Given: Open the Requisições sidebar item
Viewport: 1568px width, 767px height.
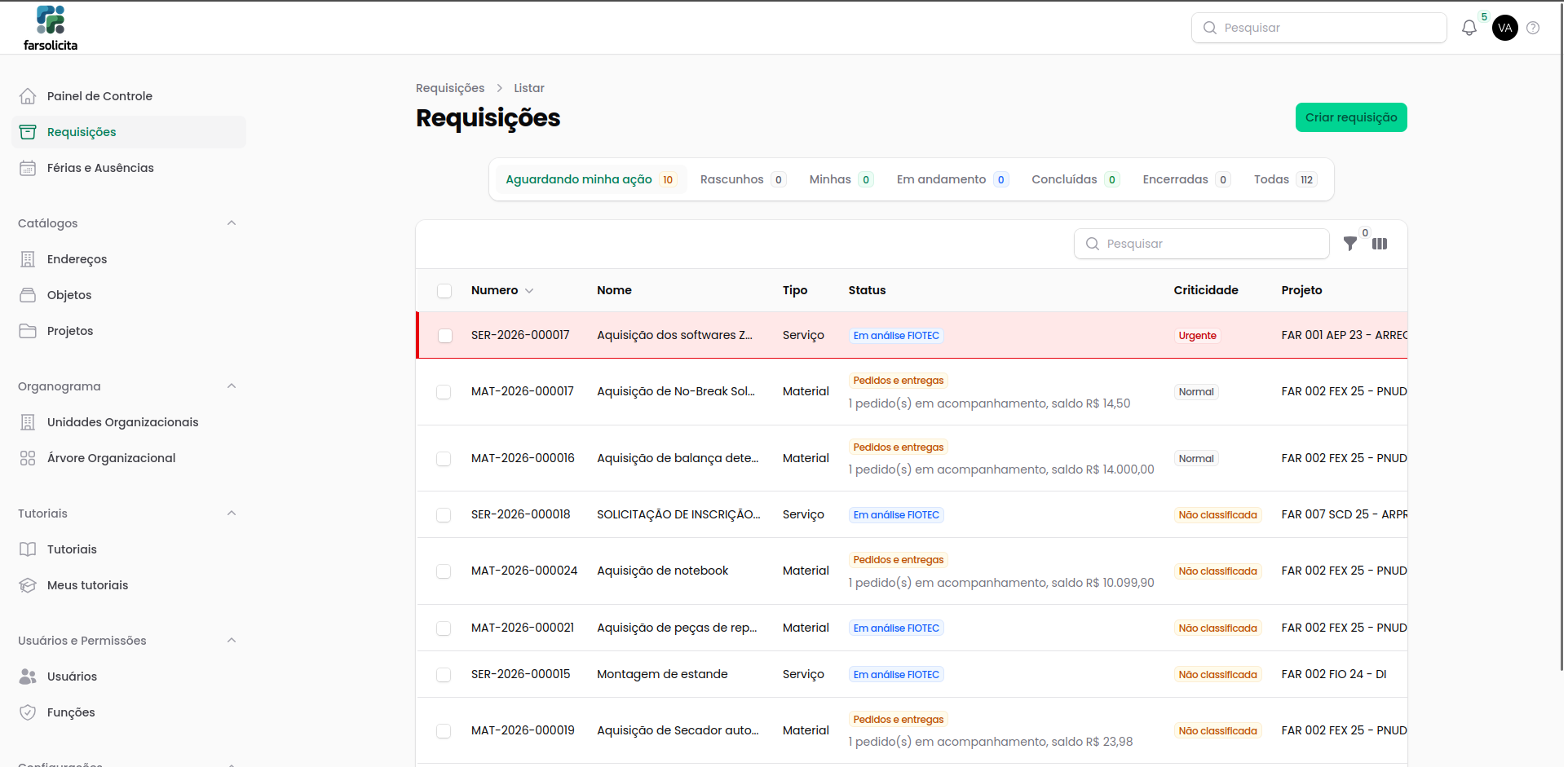Looking at the screenshot, I should tap(129, 132).
